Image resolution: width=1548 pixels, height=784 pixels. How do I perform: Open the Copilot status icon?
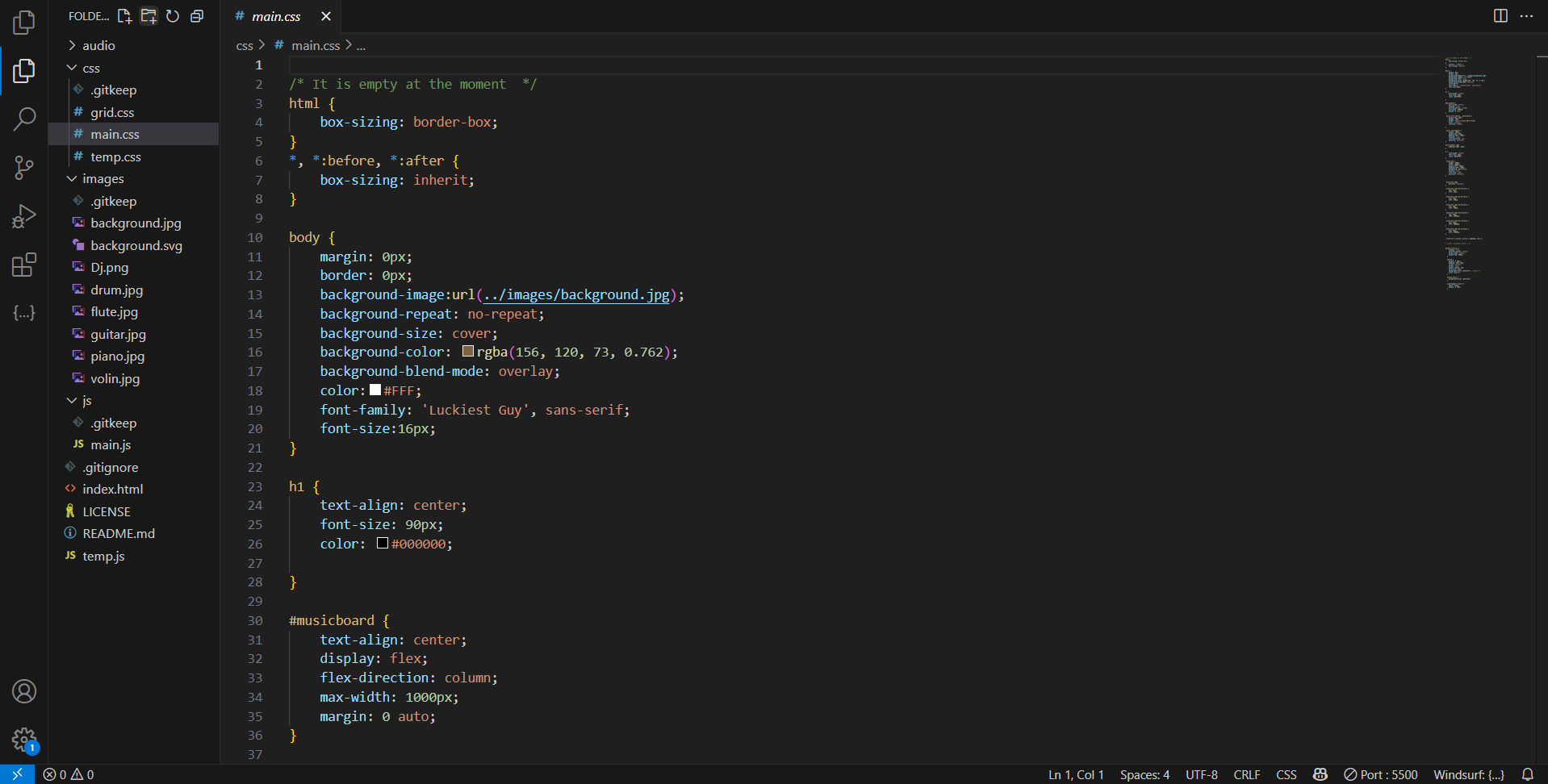(1320, 774)
